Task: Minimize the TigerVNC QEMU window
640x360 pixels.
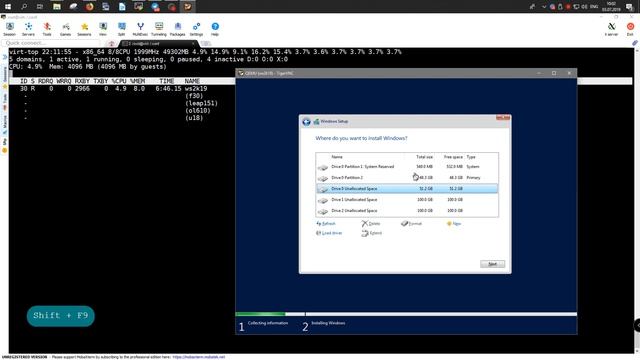Action: tap(539, 73)
